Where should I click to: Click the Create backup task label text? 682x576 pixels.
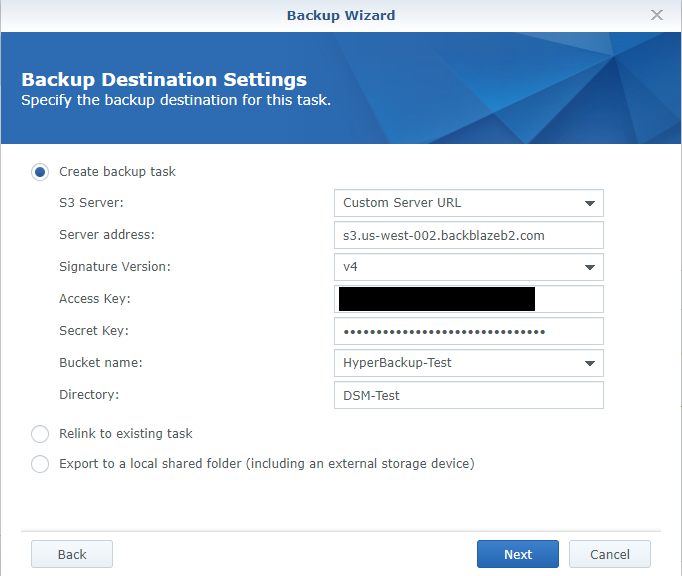click(x=117, y=172)
